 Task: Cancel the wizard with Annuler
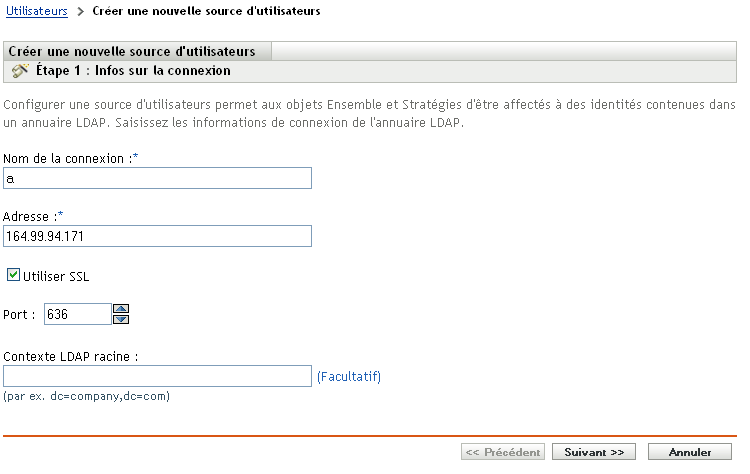click(690, 452)
